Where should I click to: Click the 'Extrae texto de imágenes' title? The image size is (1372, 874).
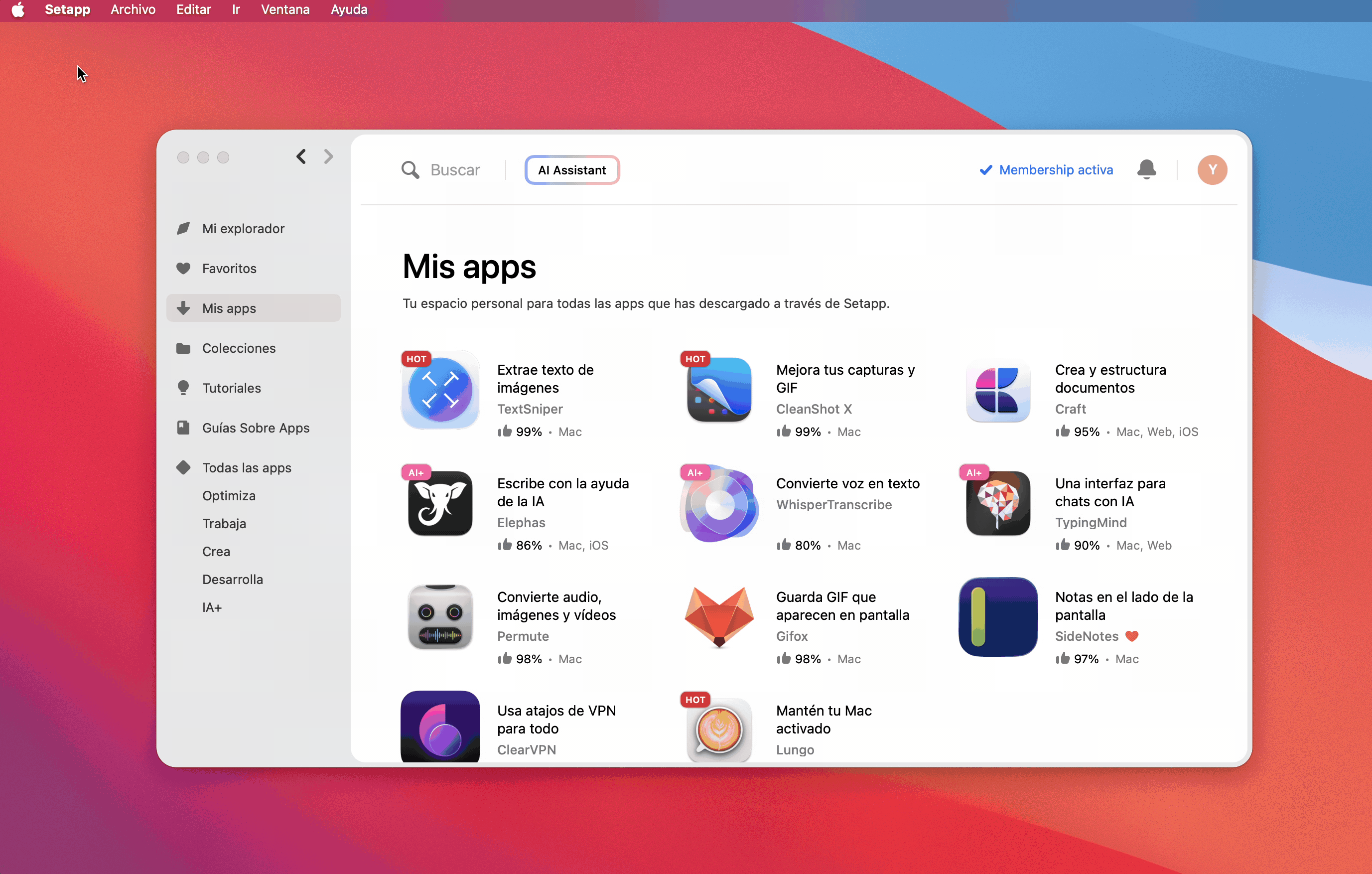(546, 379)
